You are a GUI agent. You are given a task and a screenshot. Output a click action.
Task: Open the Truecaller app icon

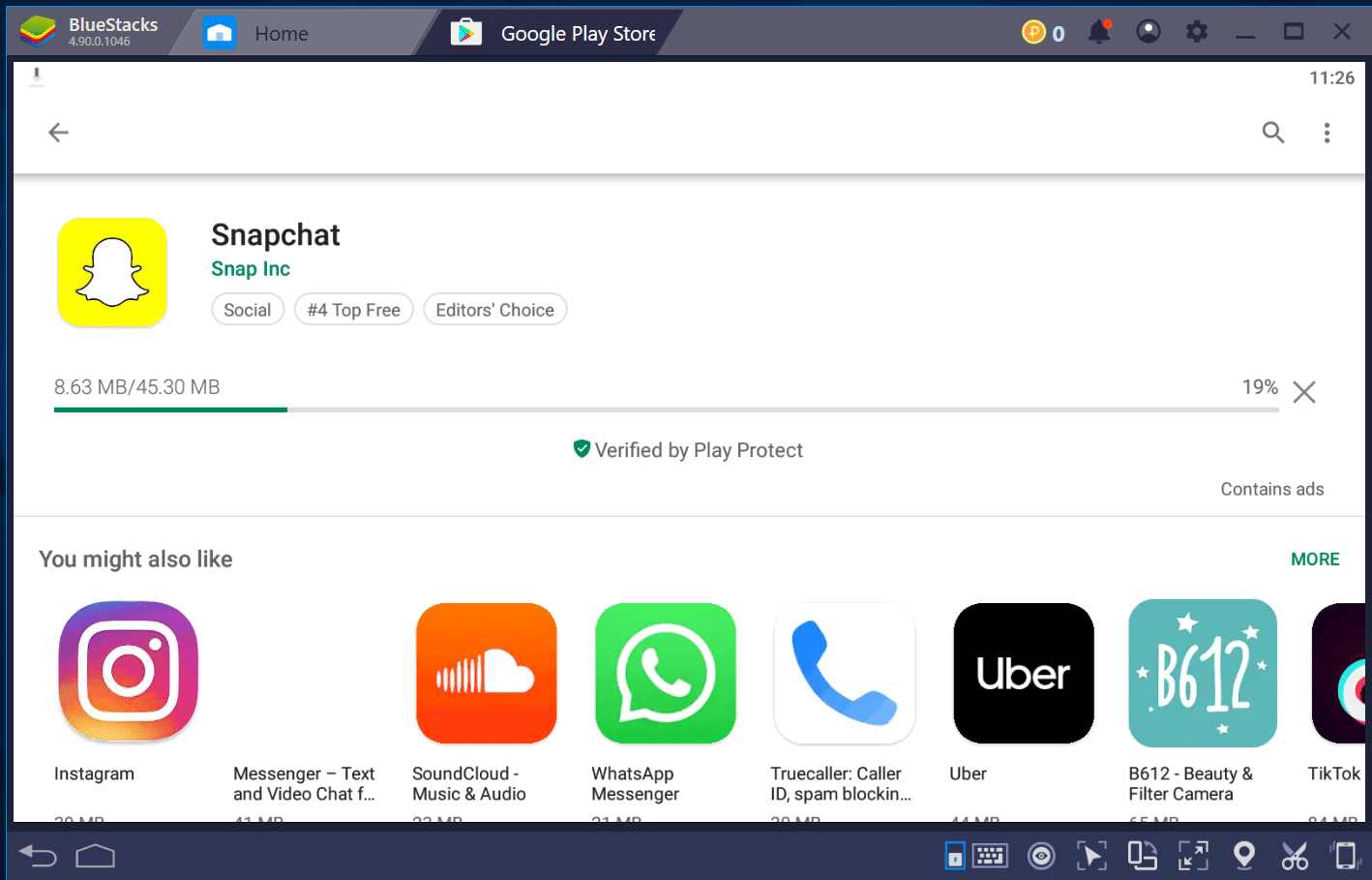coord(845,673)
